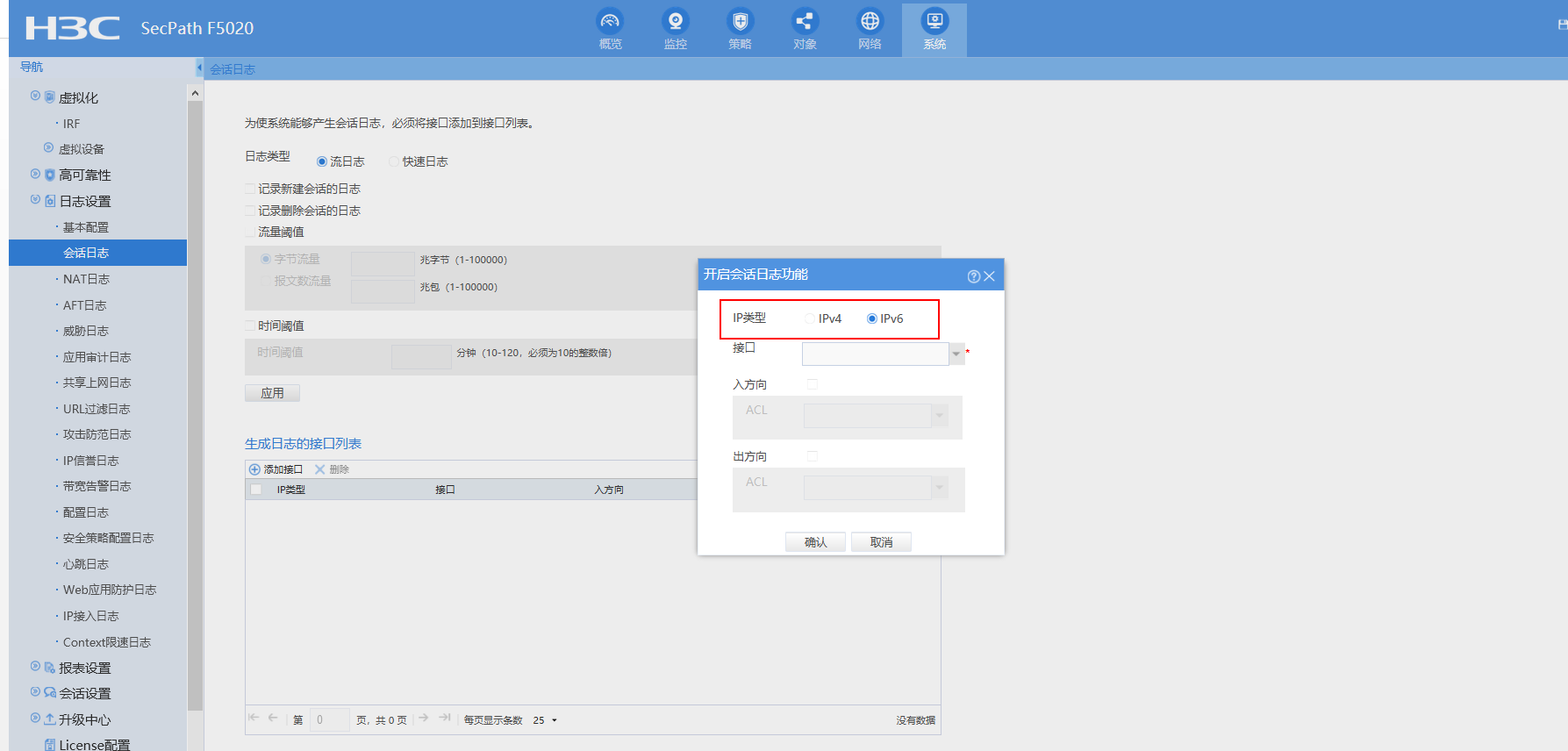Expand the 报表设置 tree node
This screenshot has width=1568, height=751.
[35, 666]
